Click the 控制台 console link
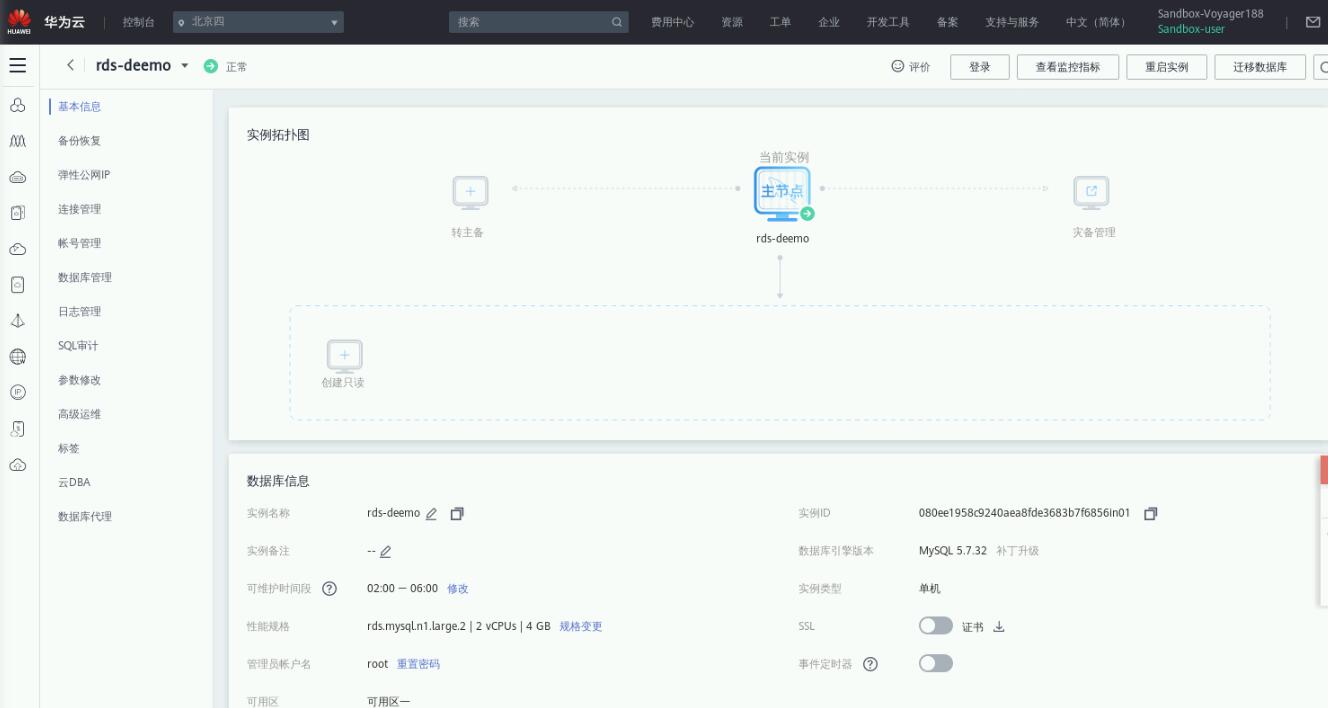The width and height of the screenshot is (1328, 708). tap(138, 22)
